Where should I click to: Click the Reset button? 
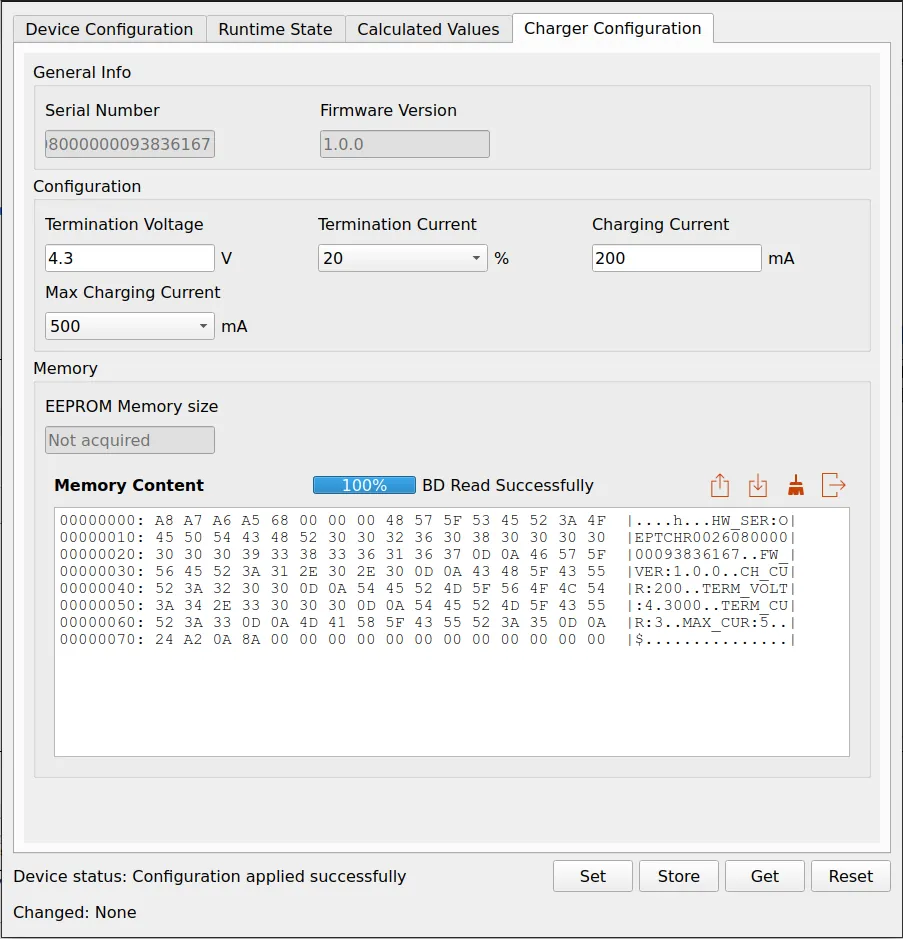tap(851, 876)
